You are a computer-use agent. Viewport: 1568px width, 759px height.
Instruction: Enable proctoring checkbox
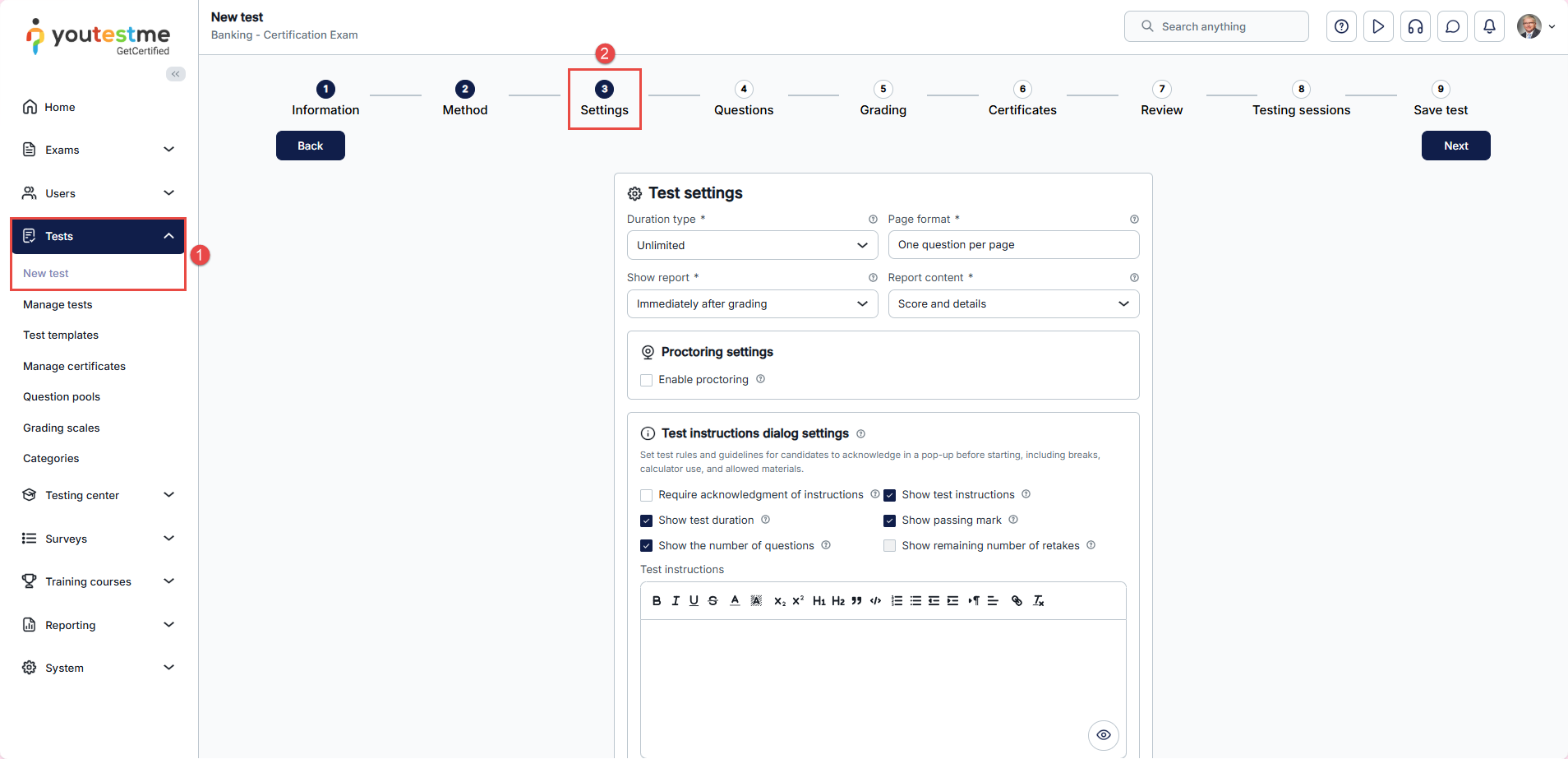click(x=647, y=380)
